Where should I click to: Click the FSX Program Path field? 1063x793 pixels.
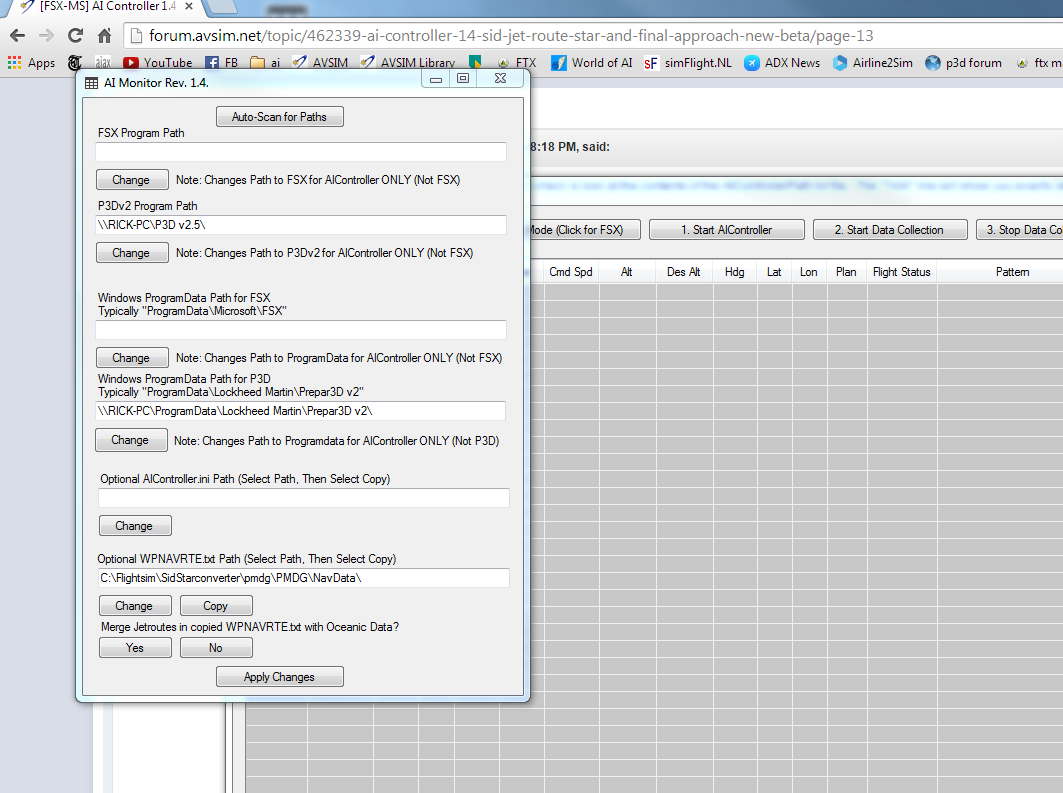[301, 152]
